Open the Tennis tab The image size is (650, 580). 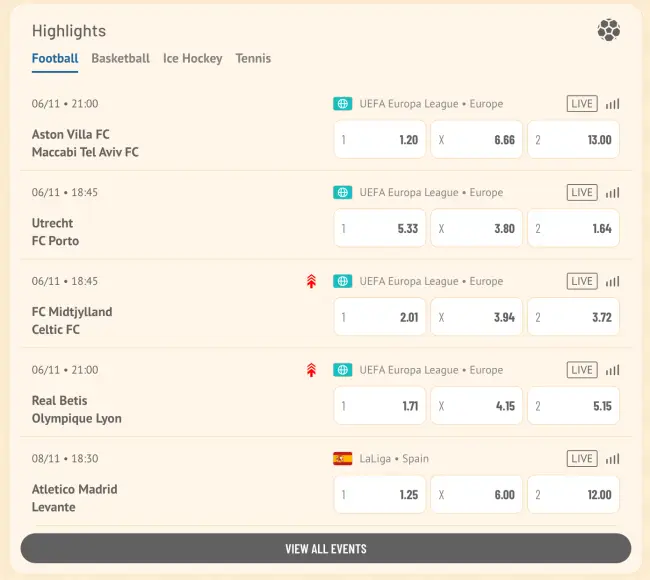253,59
